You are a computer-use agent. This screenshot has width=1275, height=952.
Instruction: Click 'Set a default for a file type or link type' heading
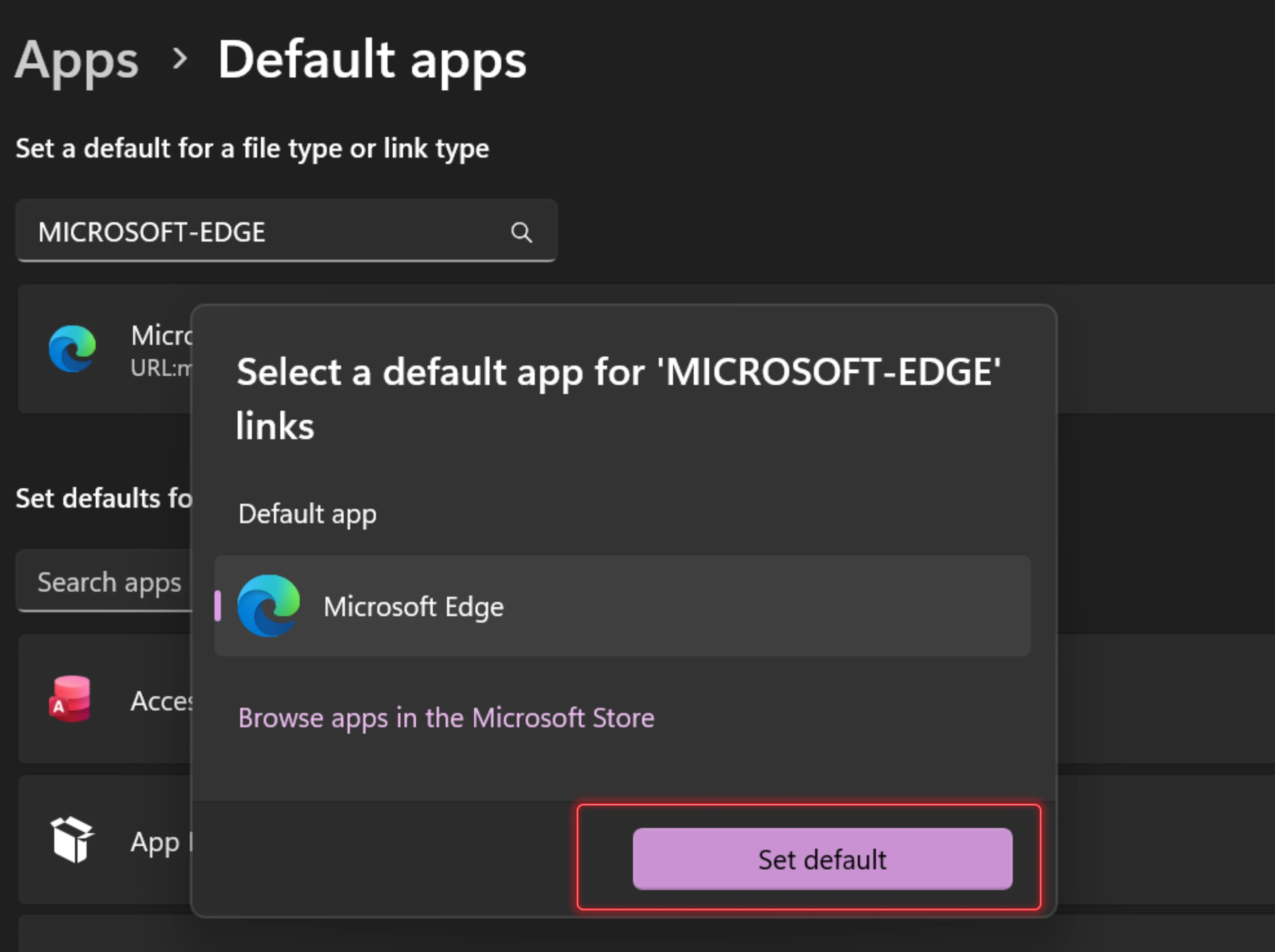tap(253, 149)
